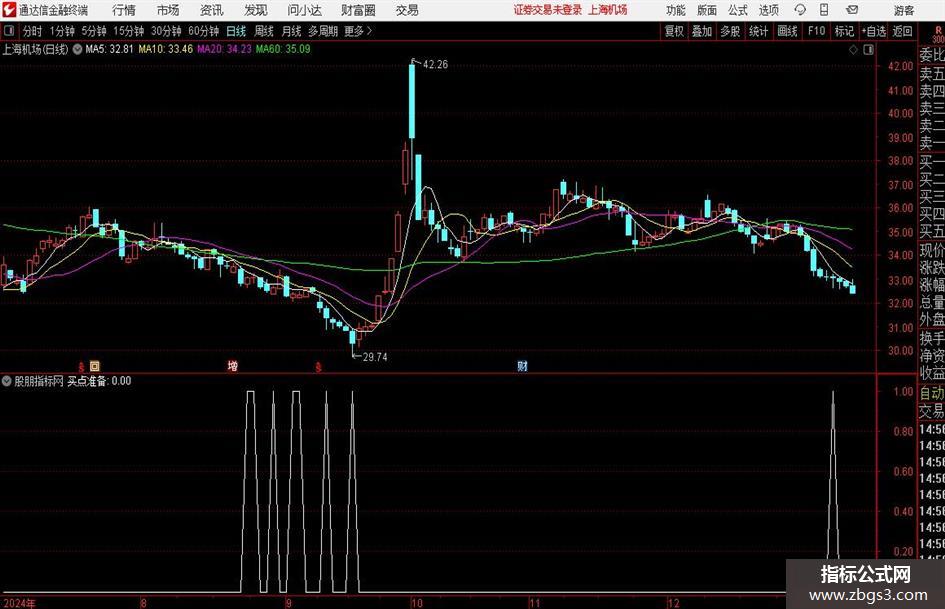Open the 公式 menu
This screenshot has width=945, height=609.
click(x=738, y=10)
